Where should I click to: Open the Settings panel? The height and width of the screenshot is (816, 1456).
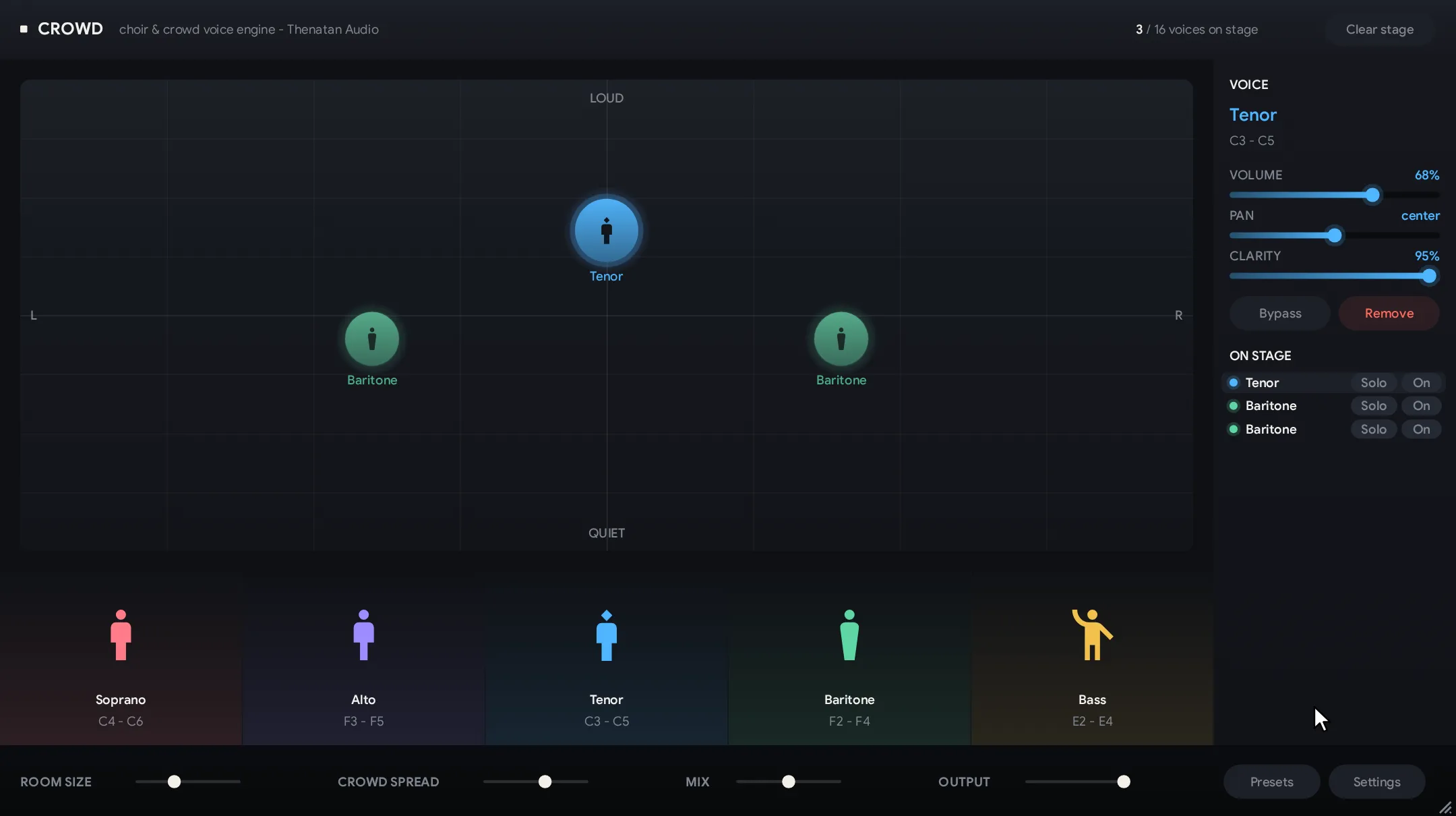[1376, 782]
